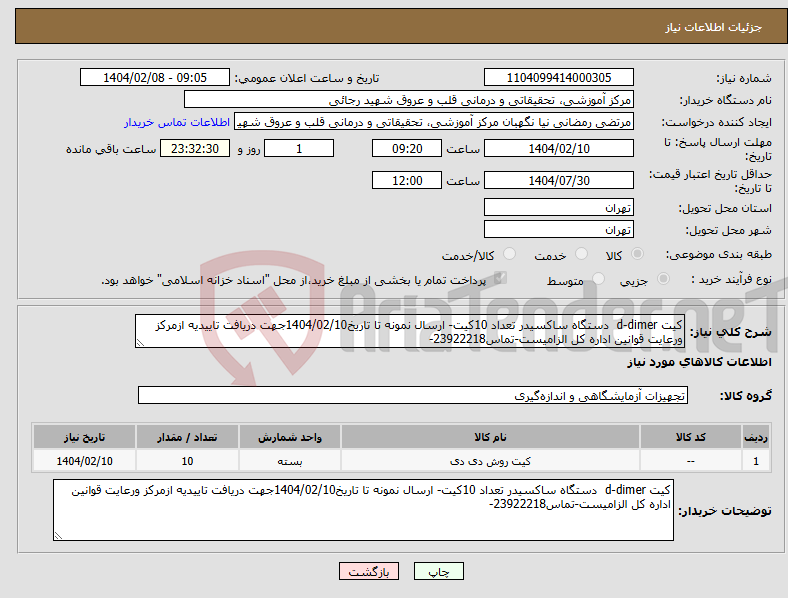
Task: Click the توضیحات خریدار textarea
Action: (363, 510)
